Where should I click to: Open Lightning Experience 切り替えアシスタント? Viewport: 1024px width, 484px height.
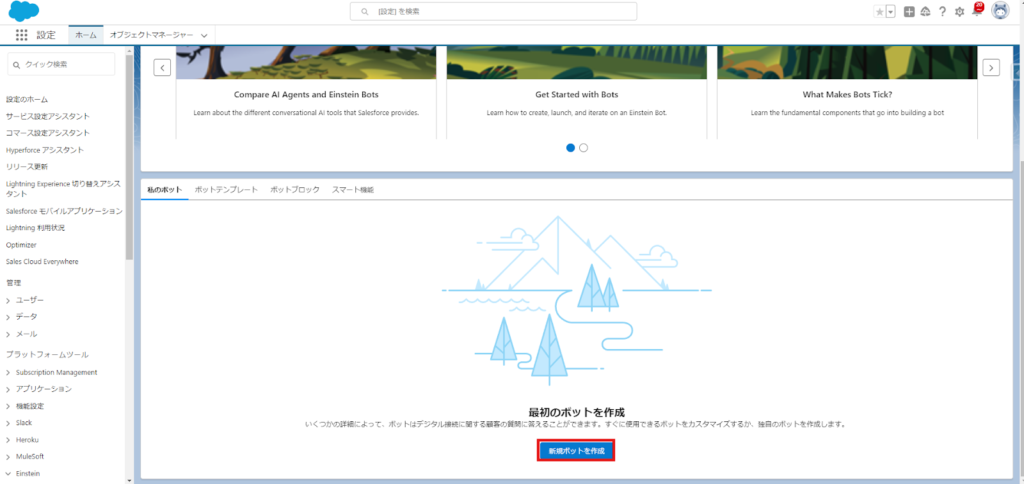[63, 189]
